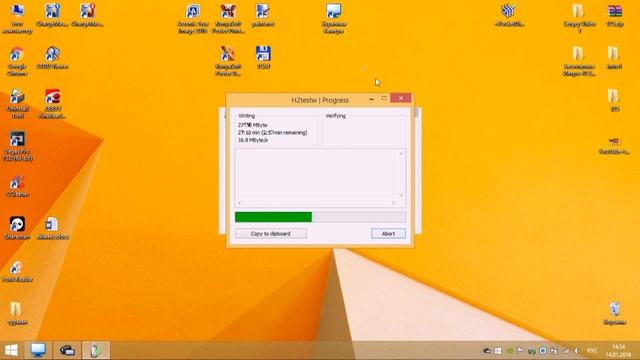
Task: Open the OneDrive cloud tray icon
Action: pos(487,351)
